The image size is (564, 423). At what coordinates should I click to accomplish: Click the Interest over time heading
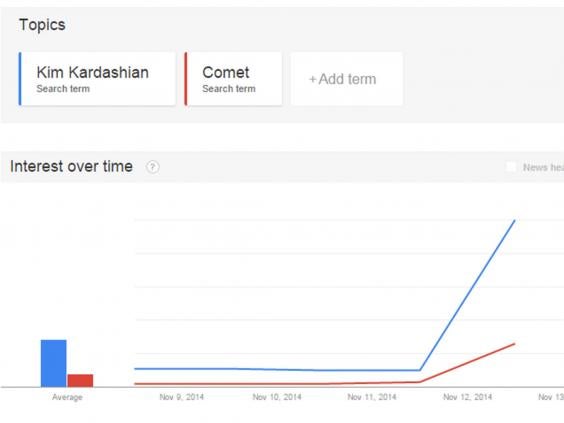[72, 167]
